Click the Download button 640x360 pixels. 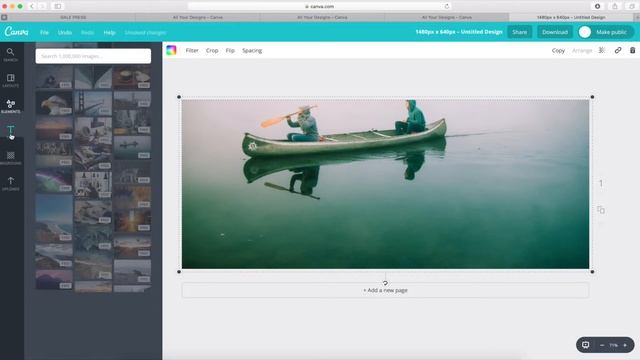[555, 32]
